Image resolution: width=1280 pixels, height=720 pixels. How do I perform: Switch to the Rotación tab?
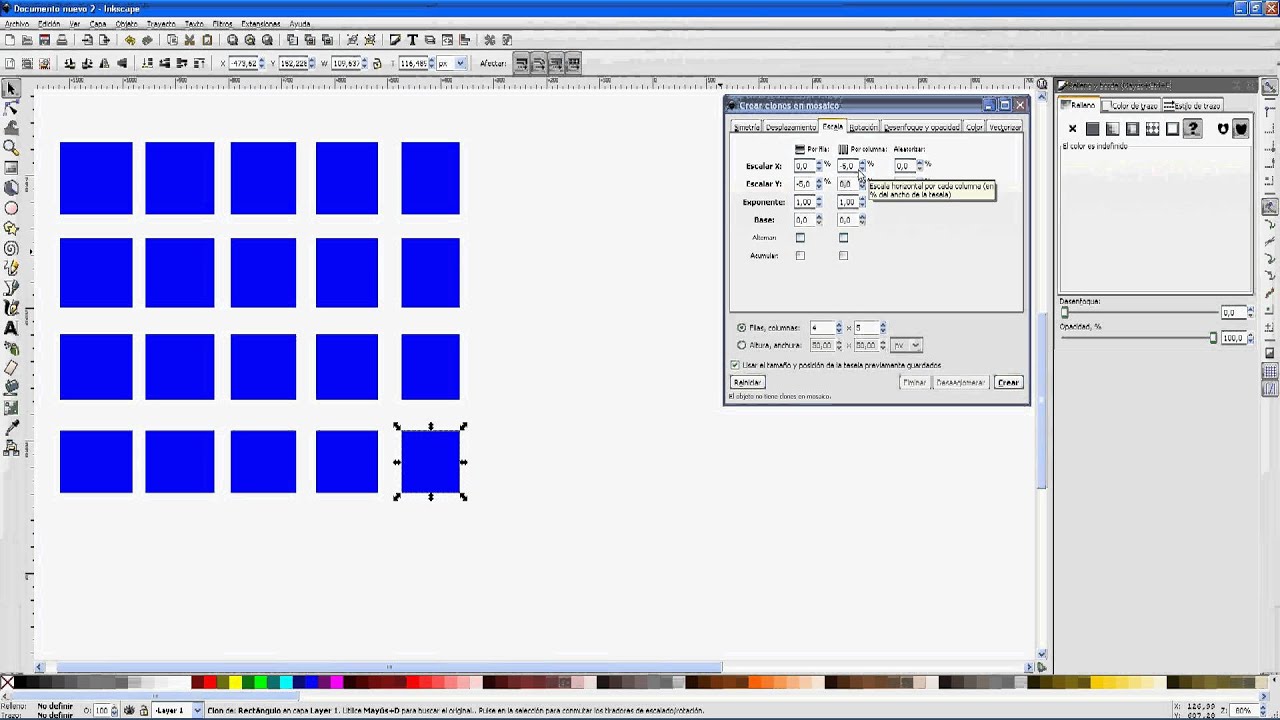tap(863, 127)
